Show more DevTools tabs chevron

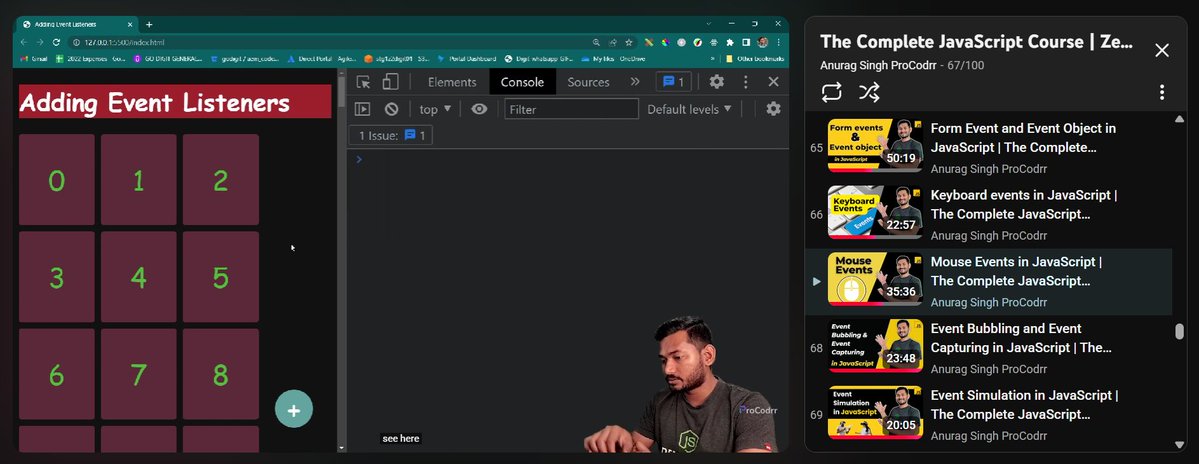[635, 82]
